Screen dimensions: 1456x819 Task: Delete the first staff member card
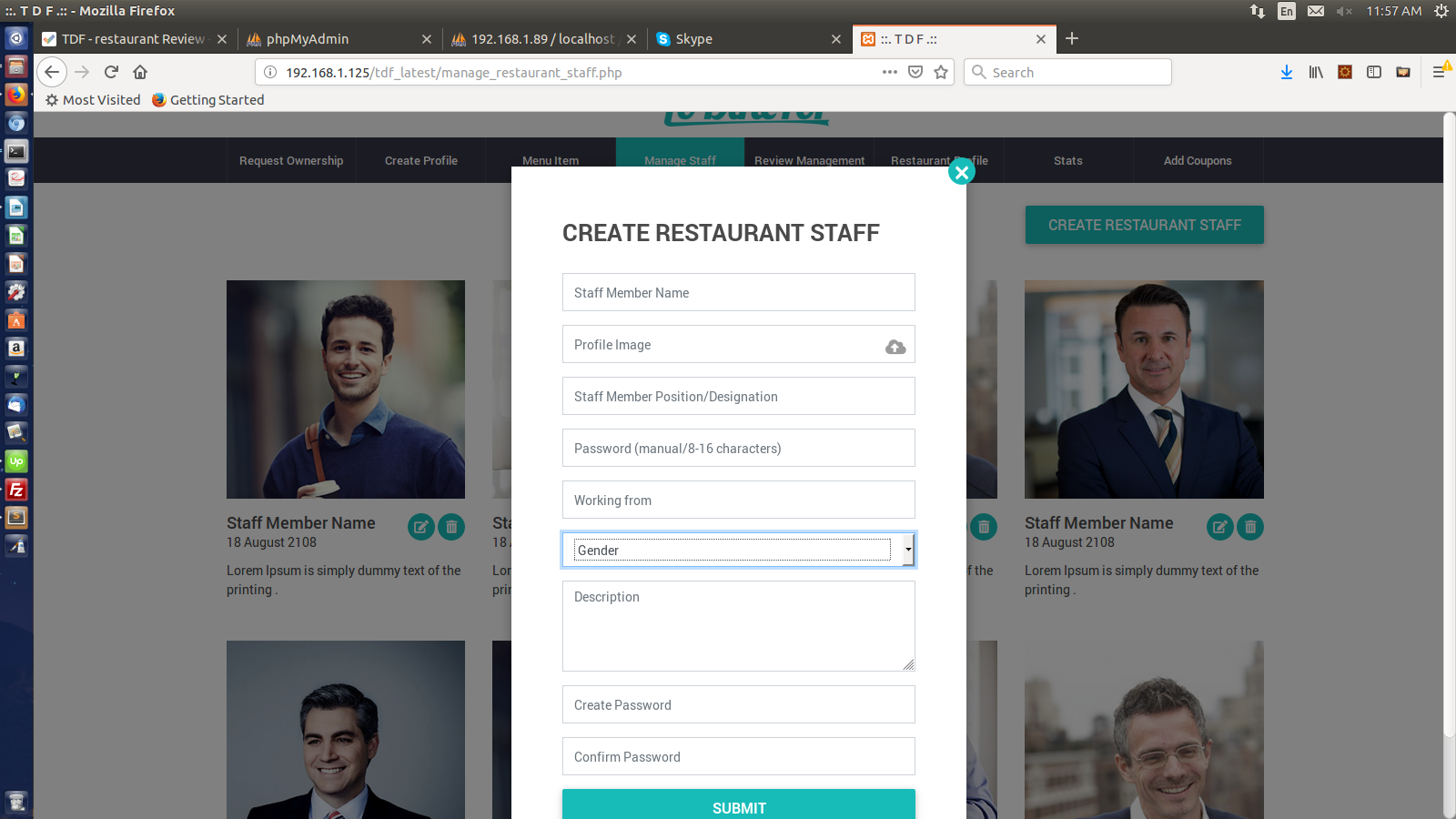click(451, 527)
